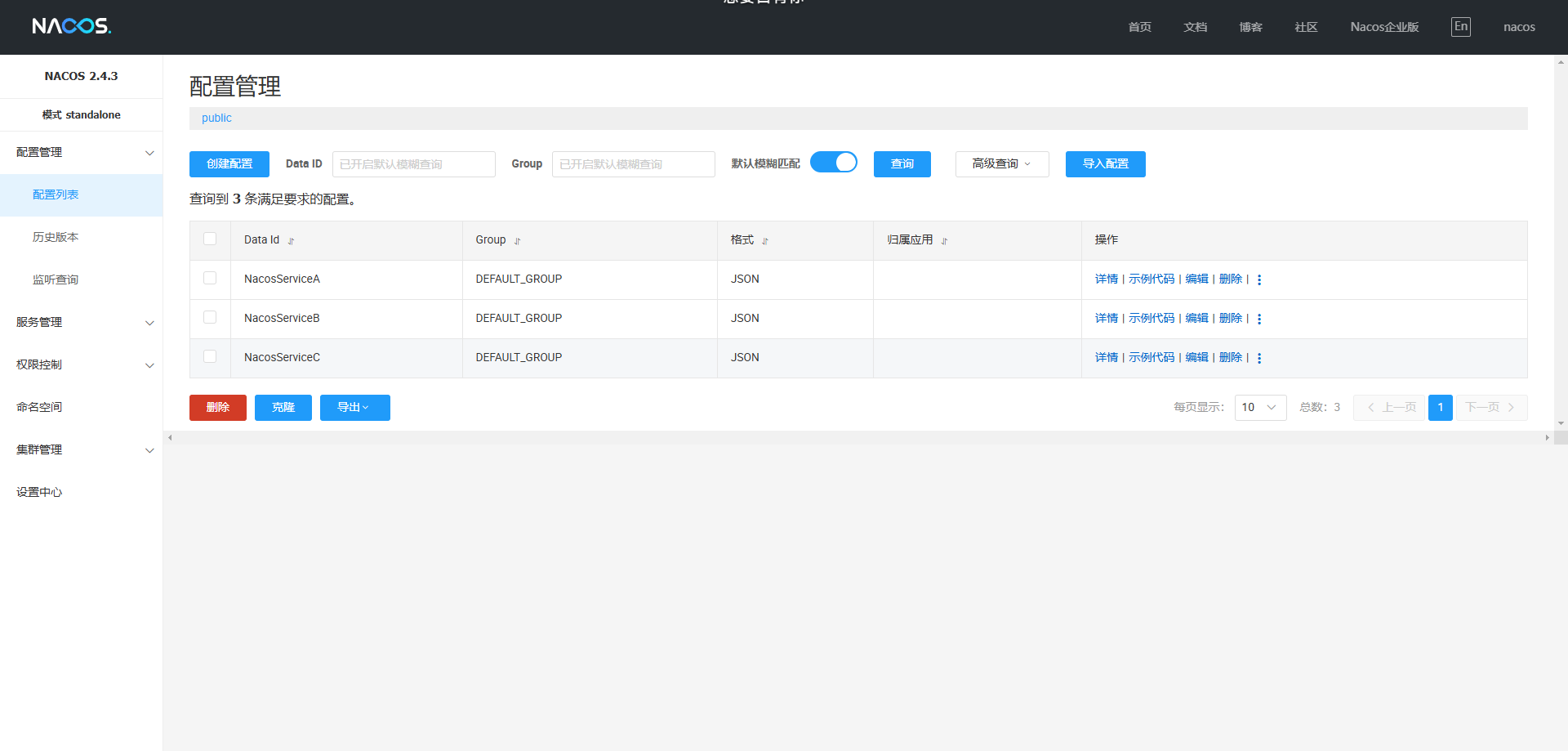Image resolution: width=1568 pixels, height=751 pixels.
Task: Sort table by 归属应用 column
Action: (944, 241)
